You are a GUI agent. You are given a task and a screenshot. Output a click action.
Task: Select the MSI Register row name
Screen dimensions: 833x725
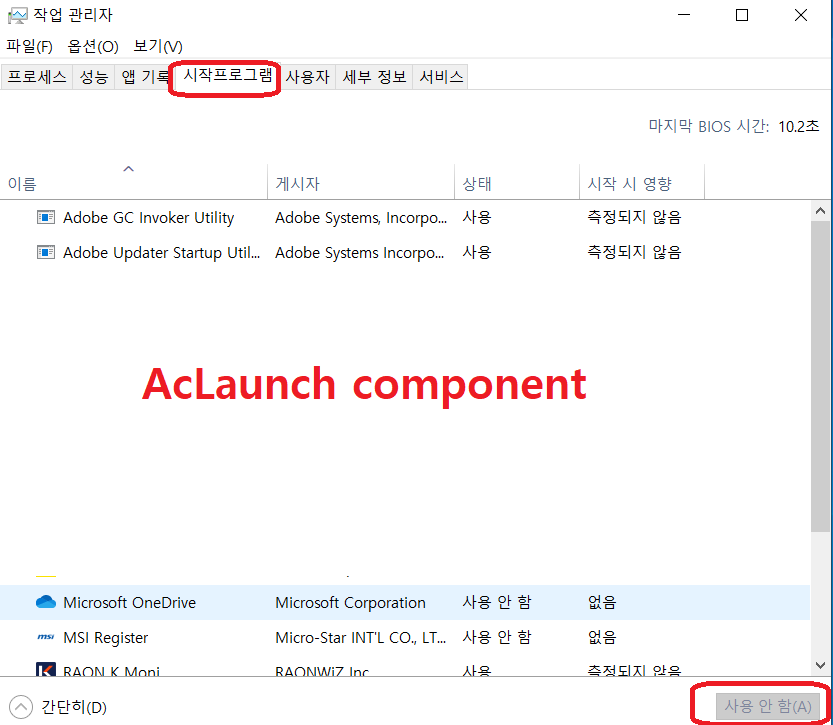coord(105,637)
